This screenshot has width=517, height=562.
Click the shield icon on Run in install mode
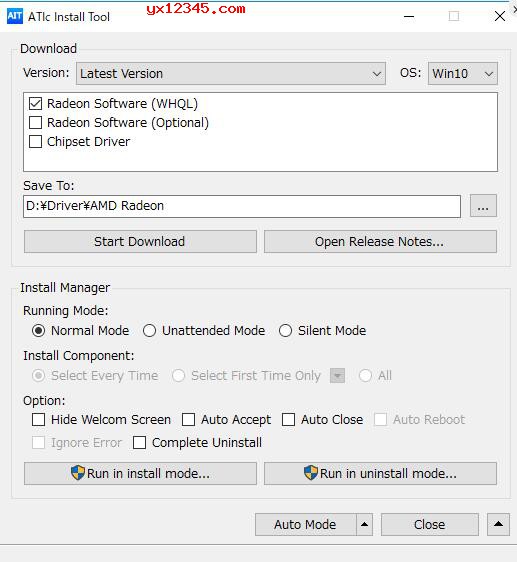coord(78,473)
